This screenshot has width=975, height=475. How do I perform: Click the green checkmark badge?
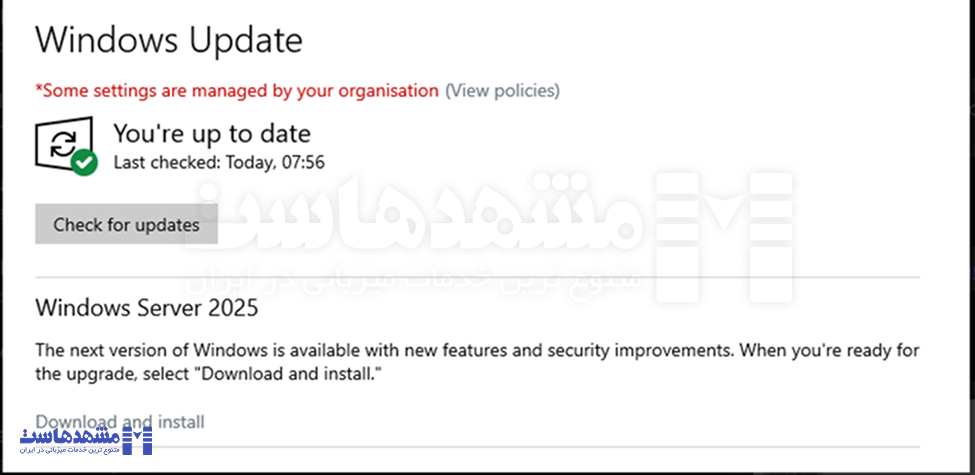[86, 161]
